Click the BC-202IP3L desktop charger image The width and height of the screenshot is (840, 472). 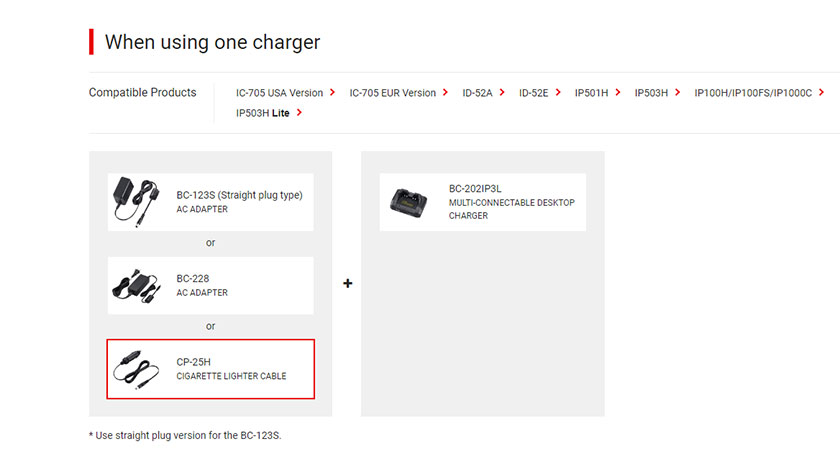(409, 203)
